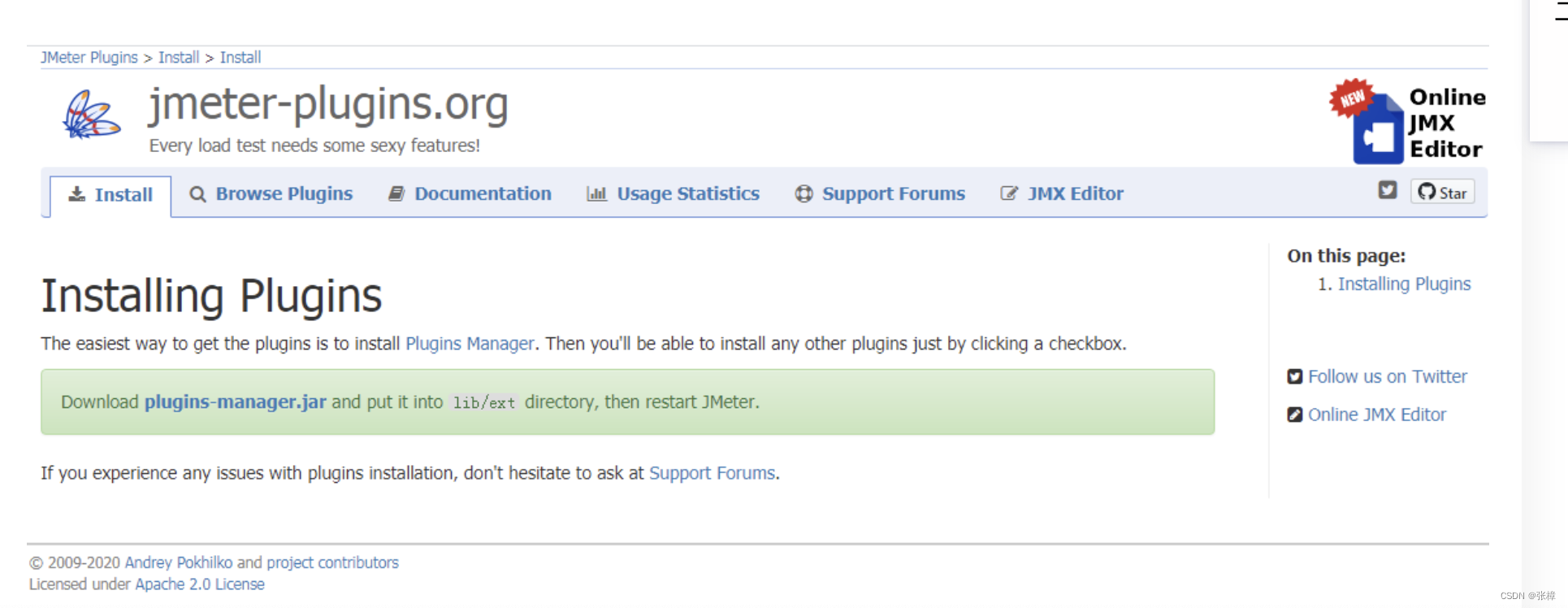1568x608 pixels.
Task: Click the book icon beside Documentation
Action: tap(396, 193)
